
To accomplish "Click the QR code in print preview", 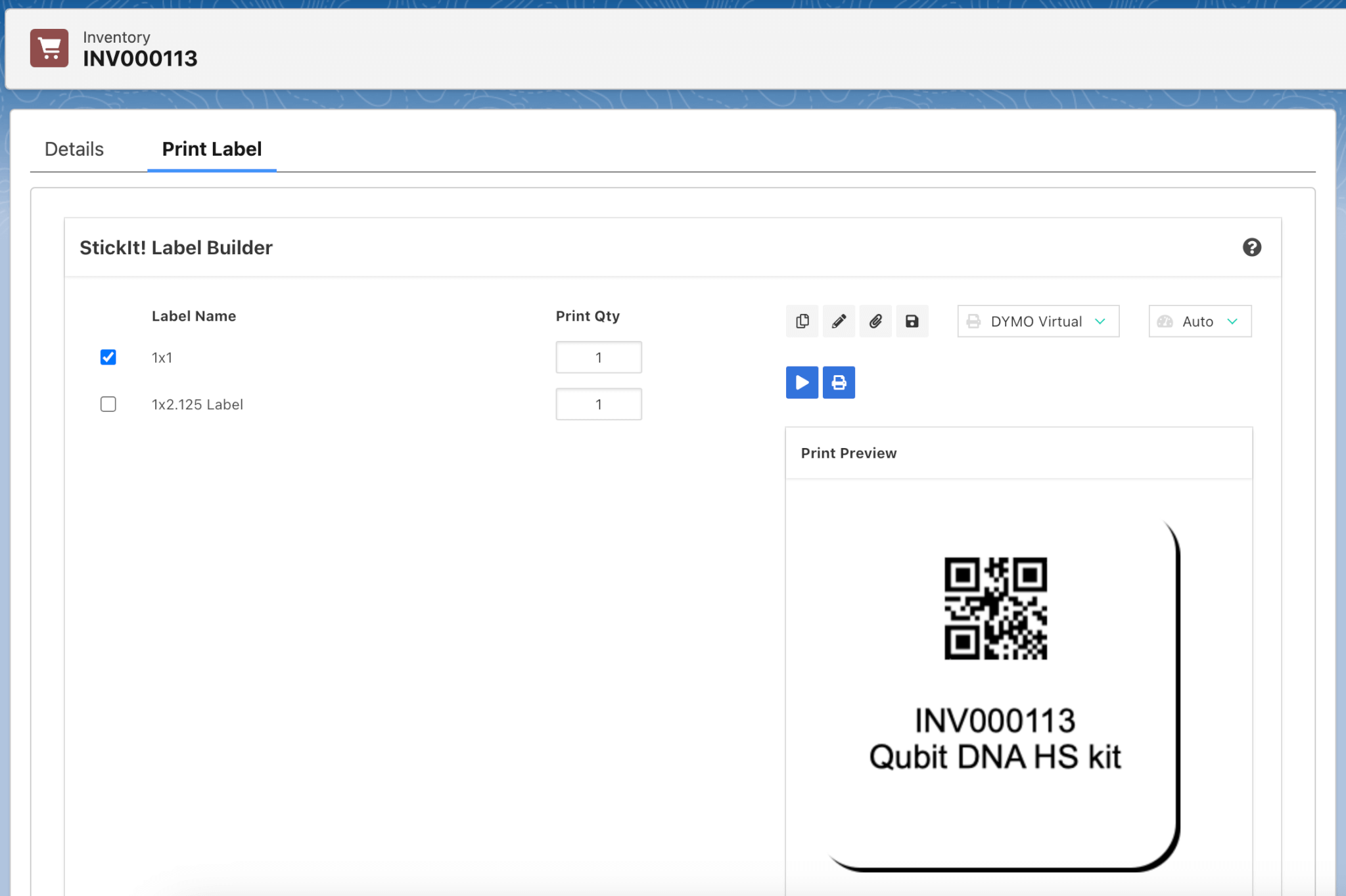I will point(996,608).
